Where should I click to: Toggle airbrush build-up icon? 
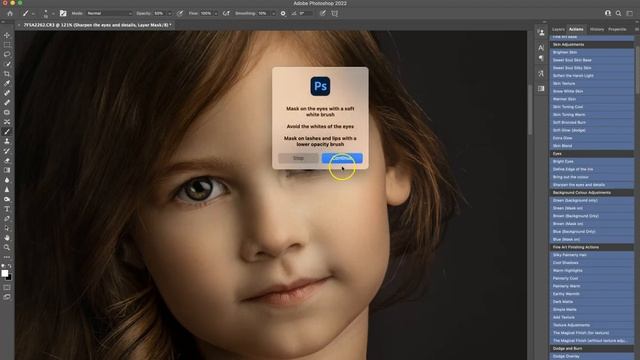(226, 13)
